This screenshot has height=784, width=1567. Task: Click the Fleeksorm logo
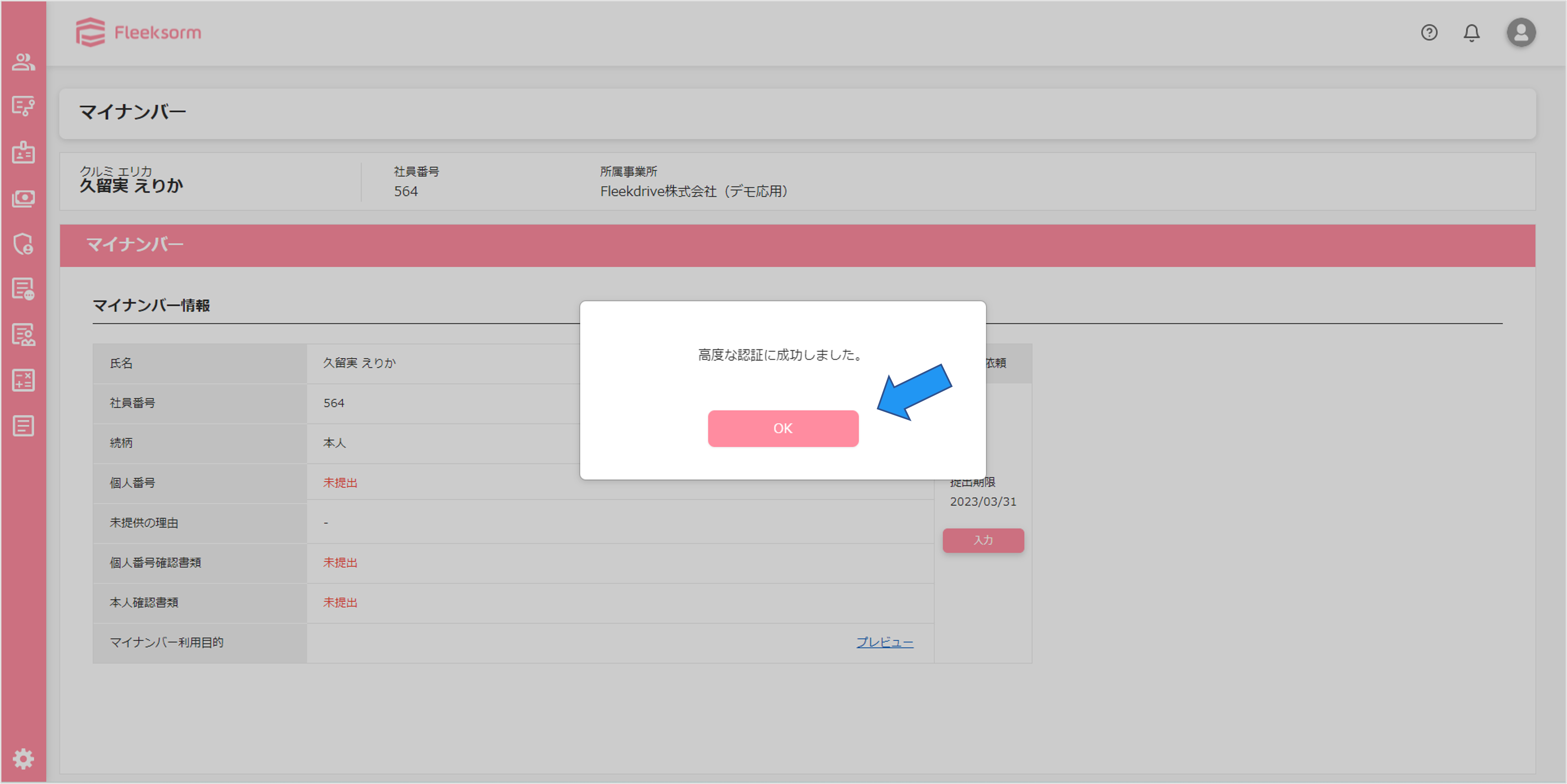[x=139, y=32]
